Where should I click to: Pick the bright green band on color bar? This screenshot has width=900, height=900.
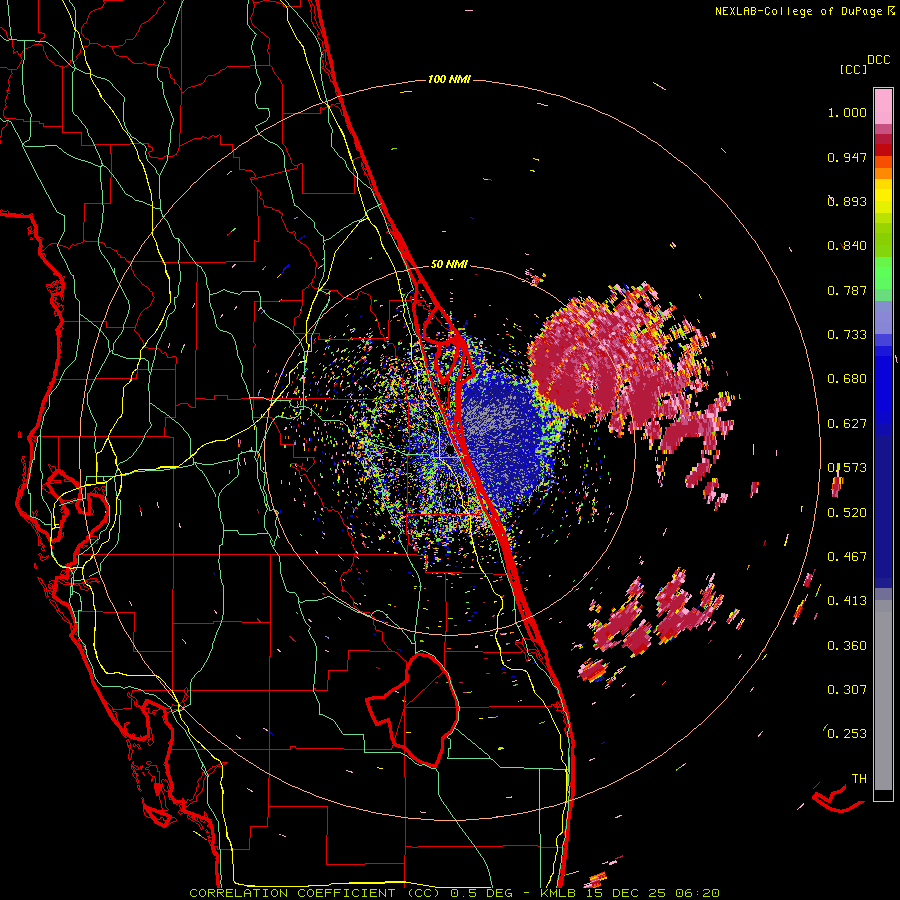883,273
